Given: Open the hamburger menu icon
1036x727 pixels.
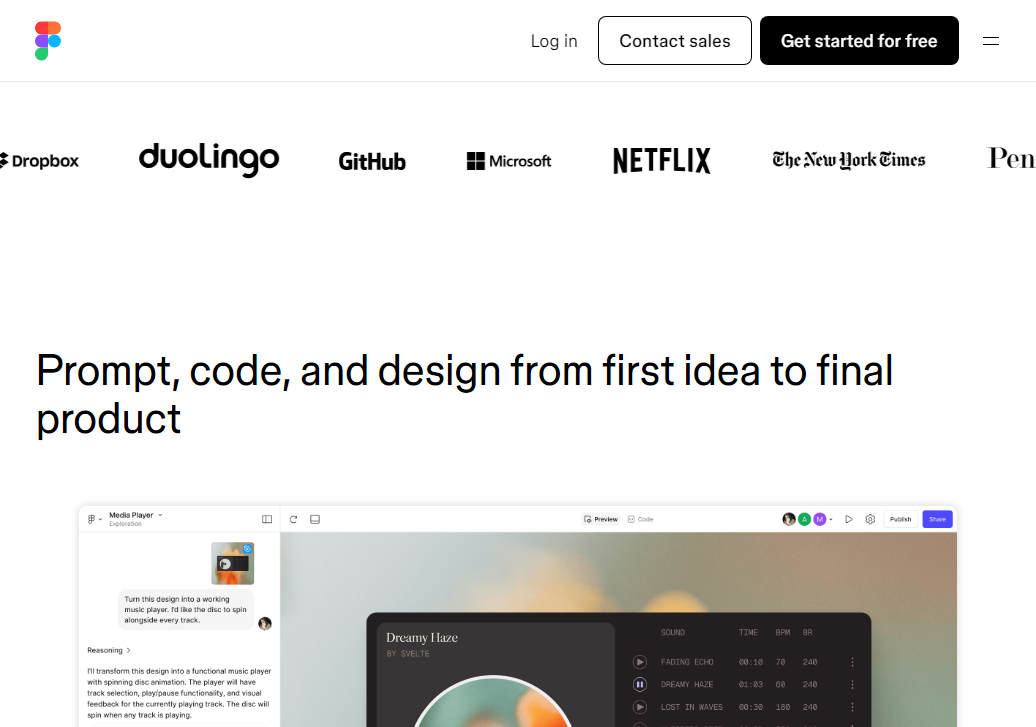Looking at the screenshot, I should tap(990, 41).
